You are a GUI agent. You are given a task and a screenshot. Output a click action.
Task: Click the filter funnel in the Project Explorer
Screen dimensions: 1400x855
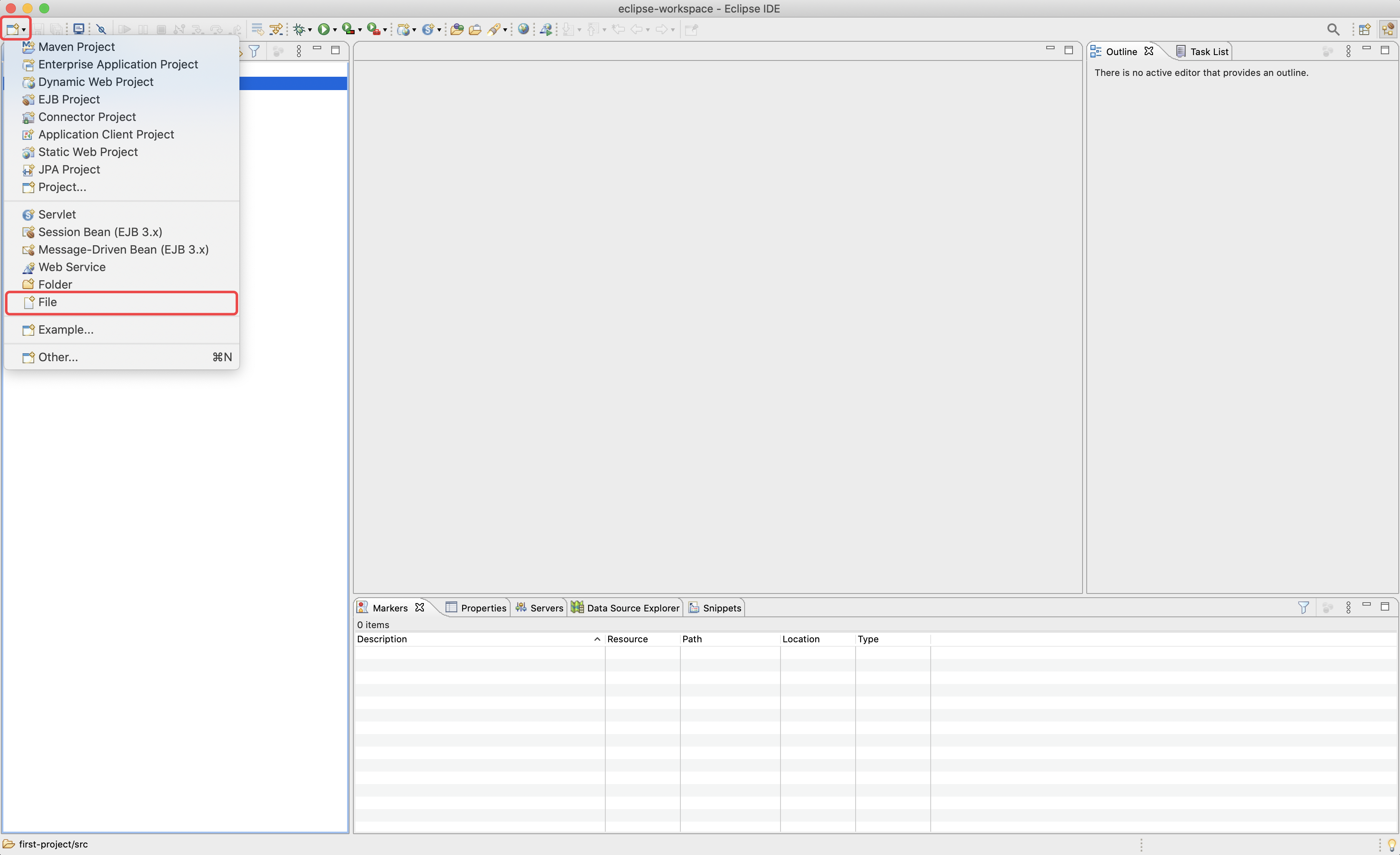pyautogui.click(x=254, y=51)
